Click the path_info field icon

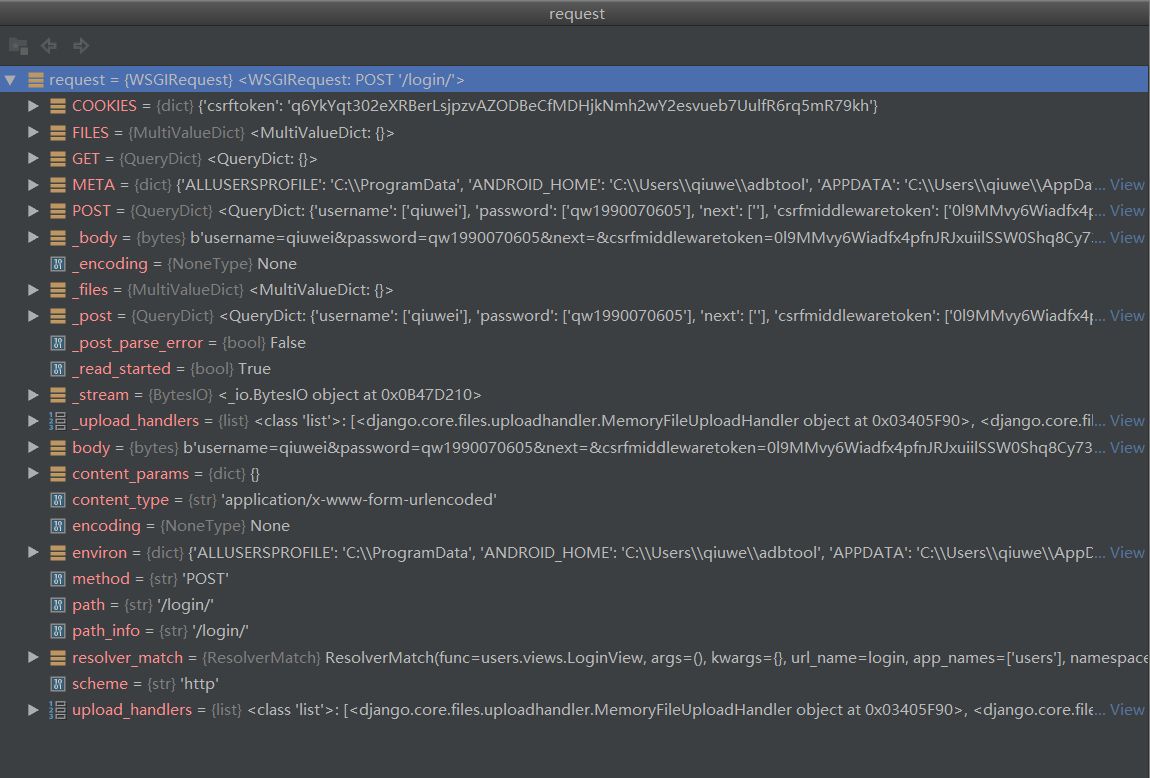pyautogui.click(x=58, y=631)
